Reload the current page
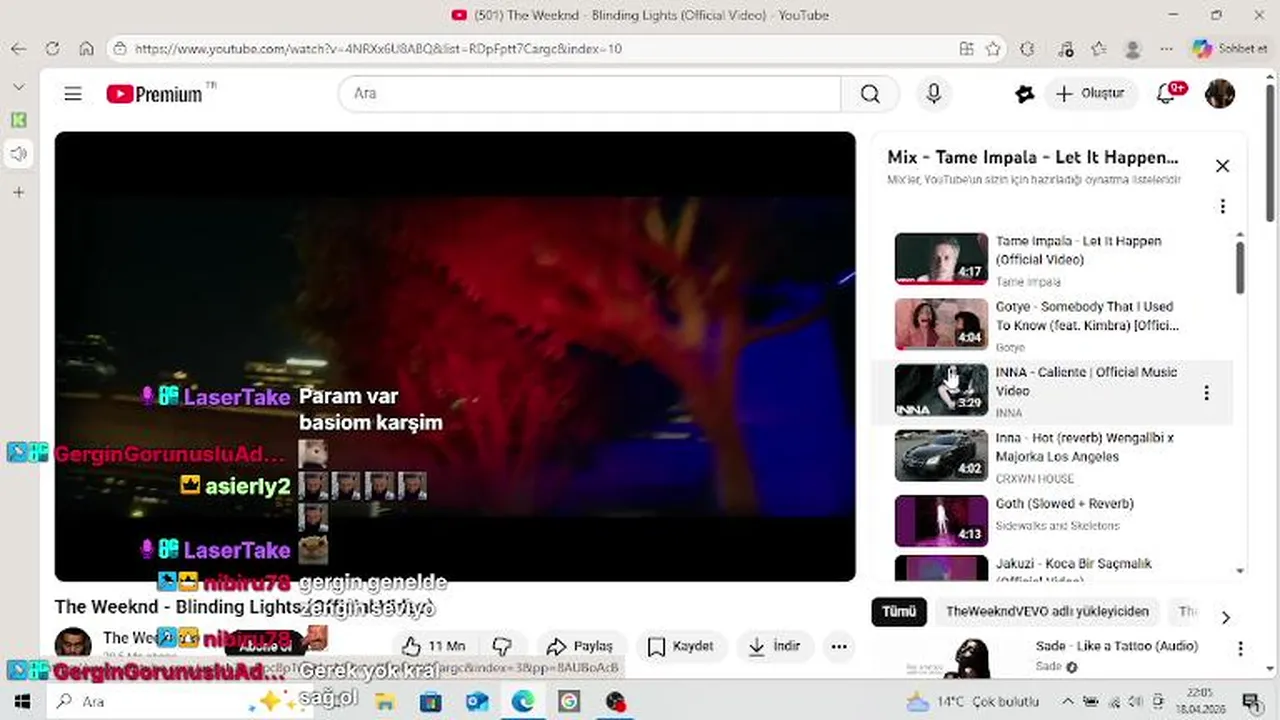 pyautogui.click(x=52, y=48)
